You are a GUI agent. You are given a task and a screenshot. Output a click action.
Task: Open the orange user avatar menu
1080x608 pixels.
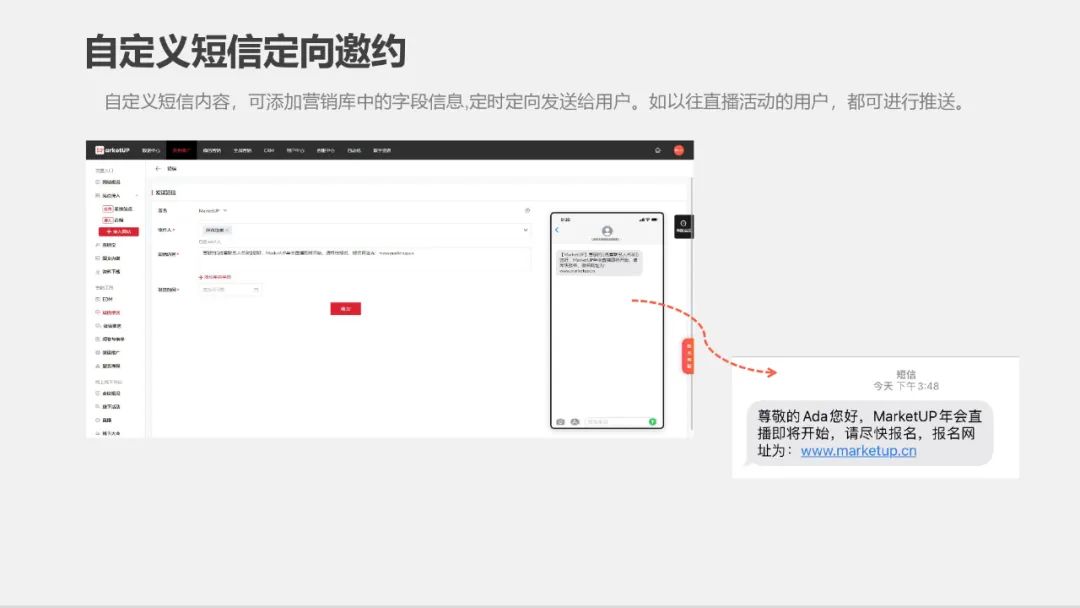tap(678, 150)
